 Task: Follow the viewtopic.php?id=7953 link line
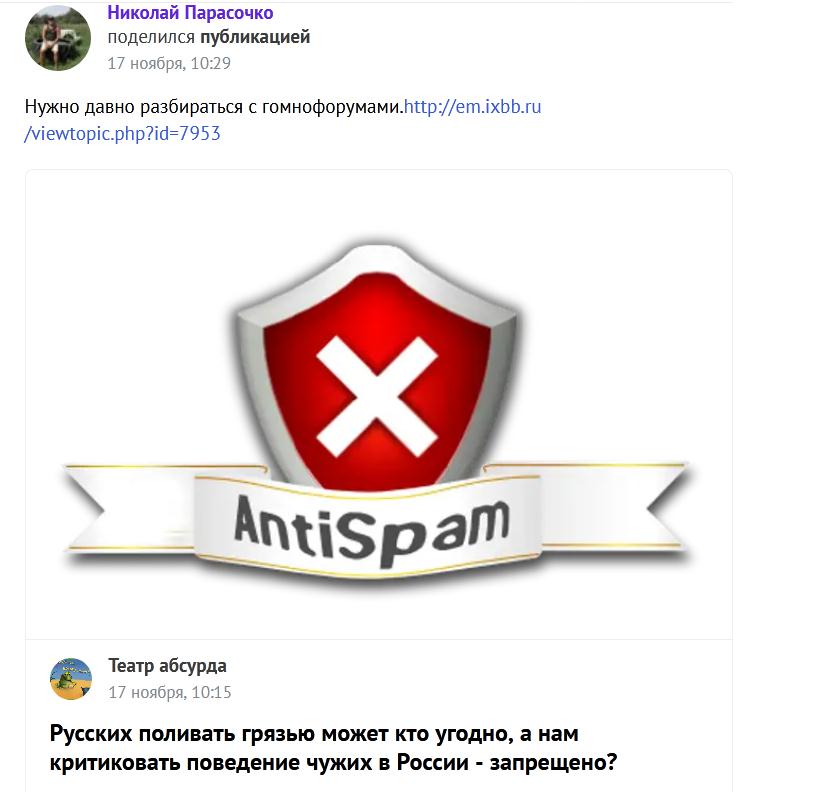point(122,133)
